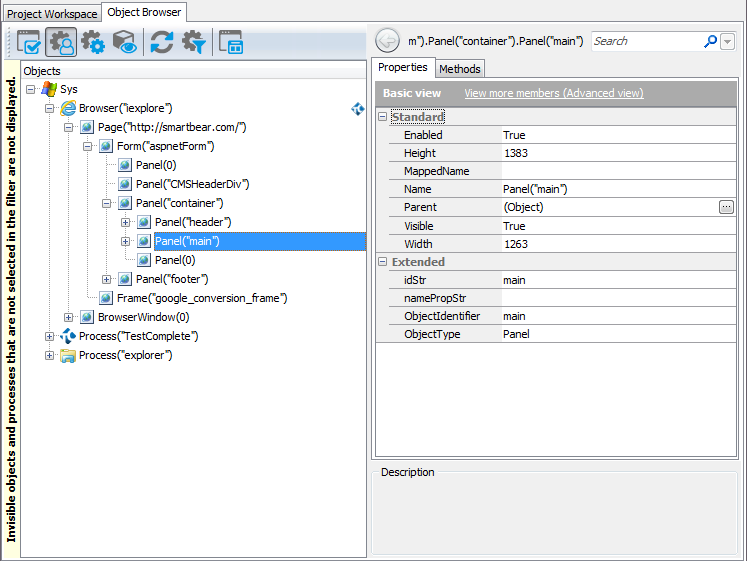Expand the Panel("header") tree node
This screenshot has width=747, height=561.
tap(125, 222)
